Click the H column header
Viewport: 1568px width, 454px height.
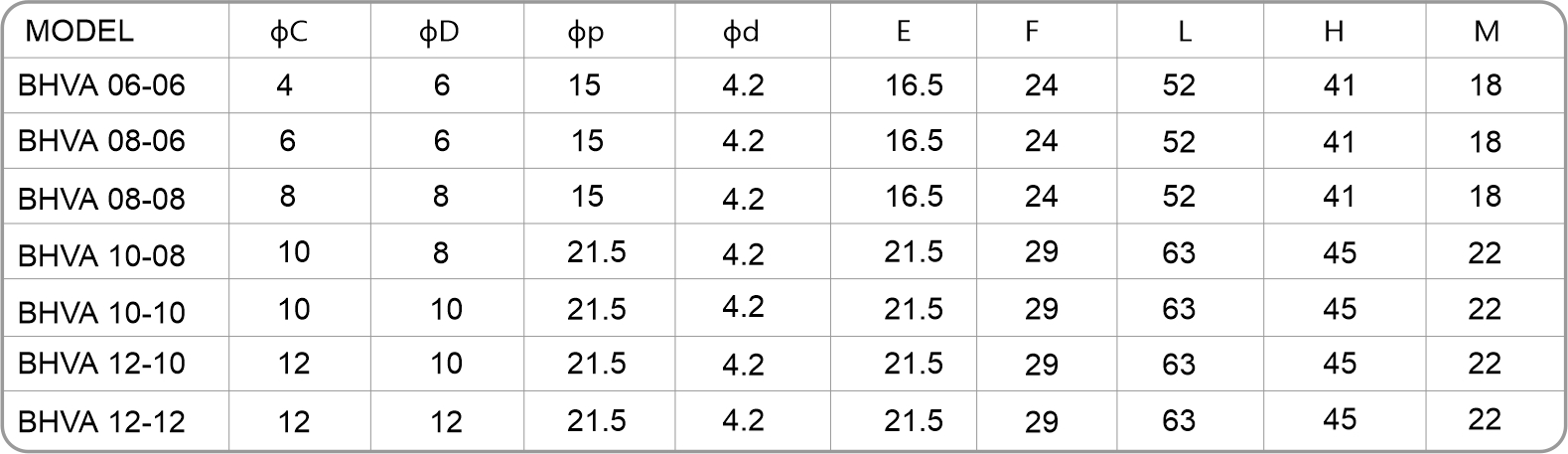click(x=1334, y=32)
